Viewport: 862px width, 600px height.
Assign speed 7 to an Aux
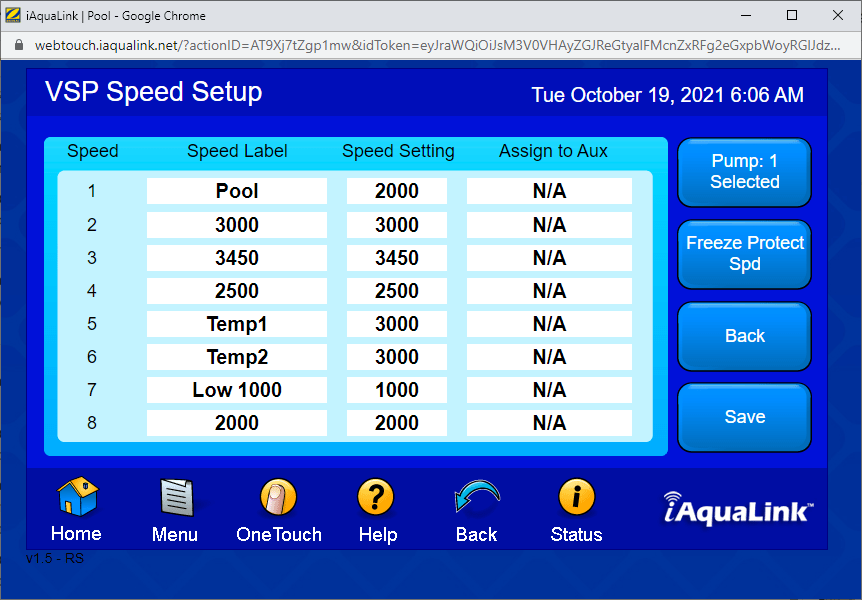pyautogui.click(x=549, y=390)
